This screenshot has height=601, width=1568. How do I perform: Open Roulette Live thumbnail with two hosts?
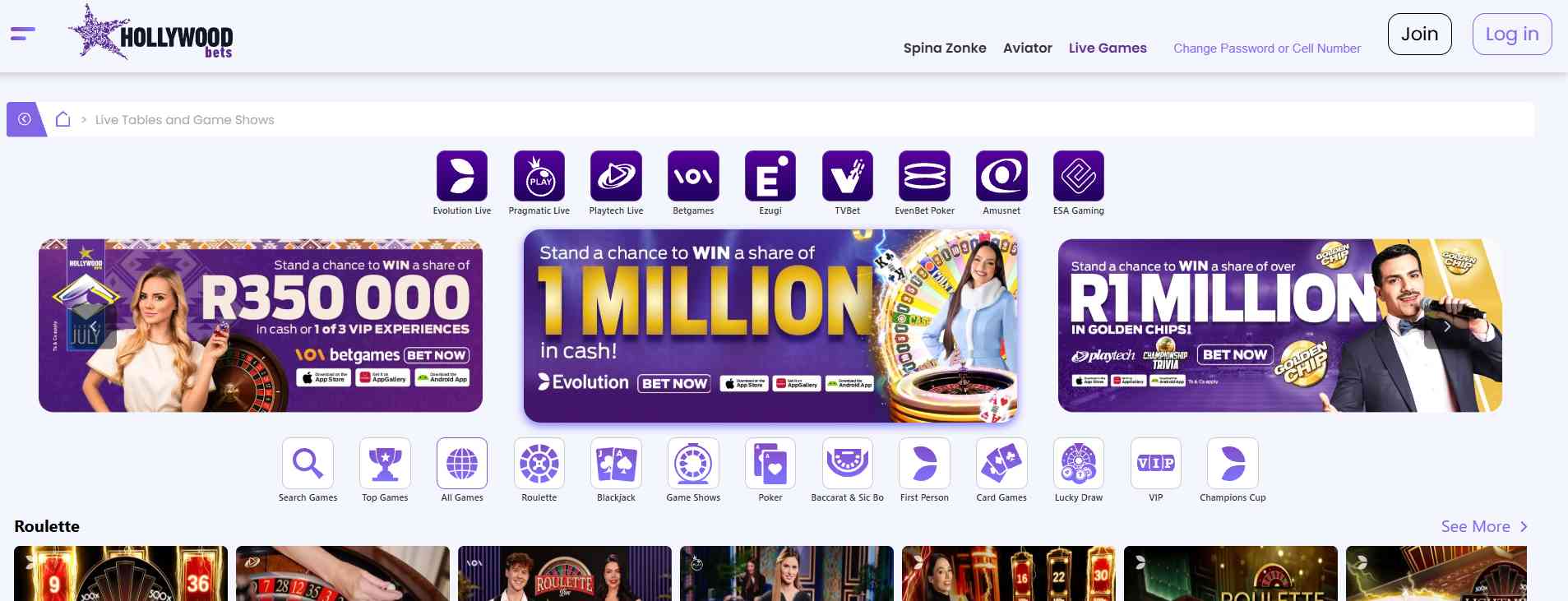tap(565, 574)
